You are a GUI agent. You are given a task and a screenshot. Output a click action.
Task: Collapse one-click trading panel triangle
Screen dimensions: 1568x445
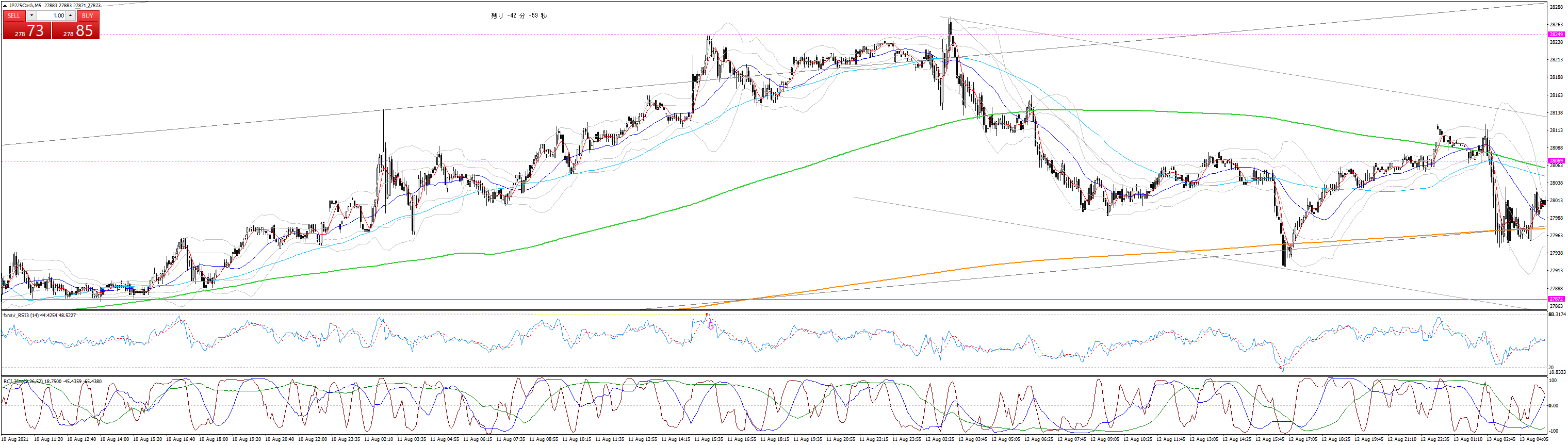pos(5,6)
